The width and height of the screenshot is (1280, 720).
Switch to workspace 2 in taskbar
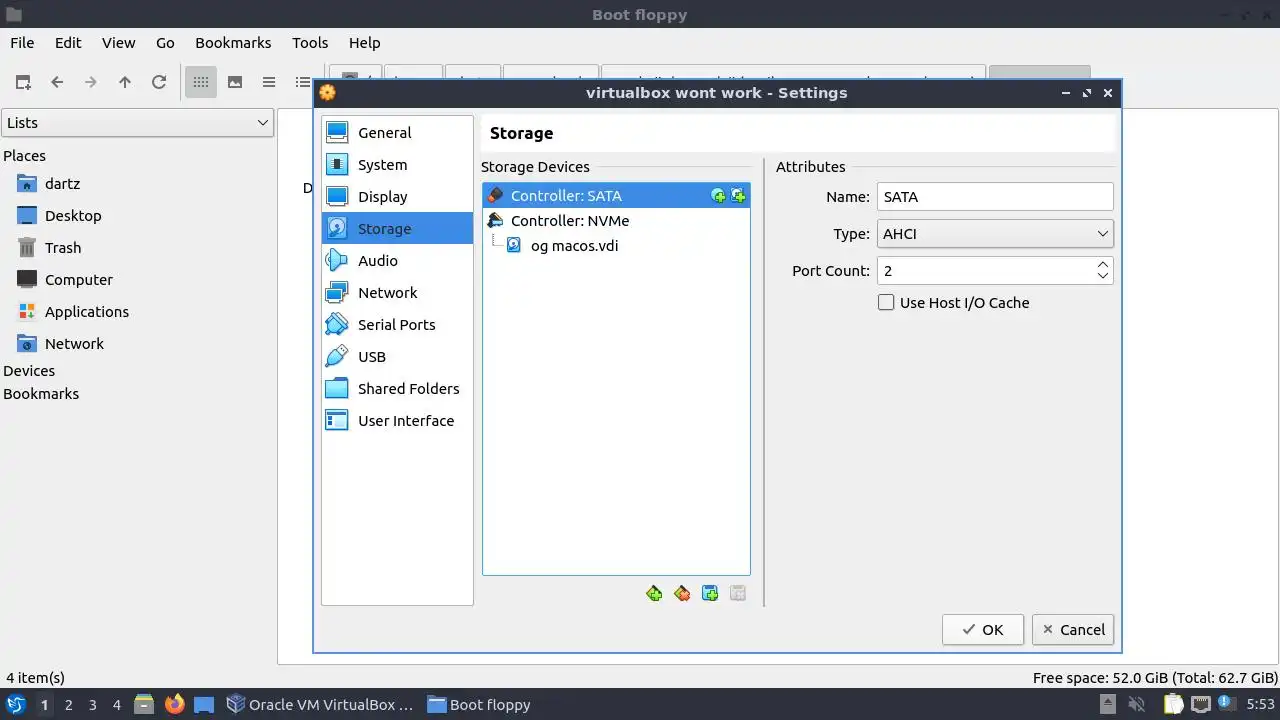pyautogui.click(x=68, y=705)
